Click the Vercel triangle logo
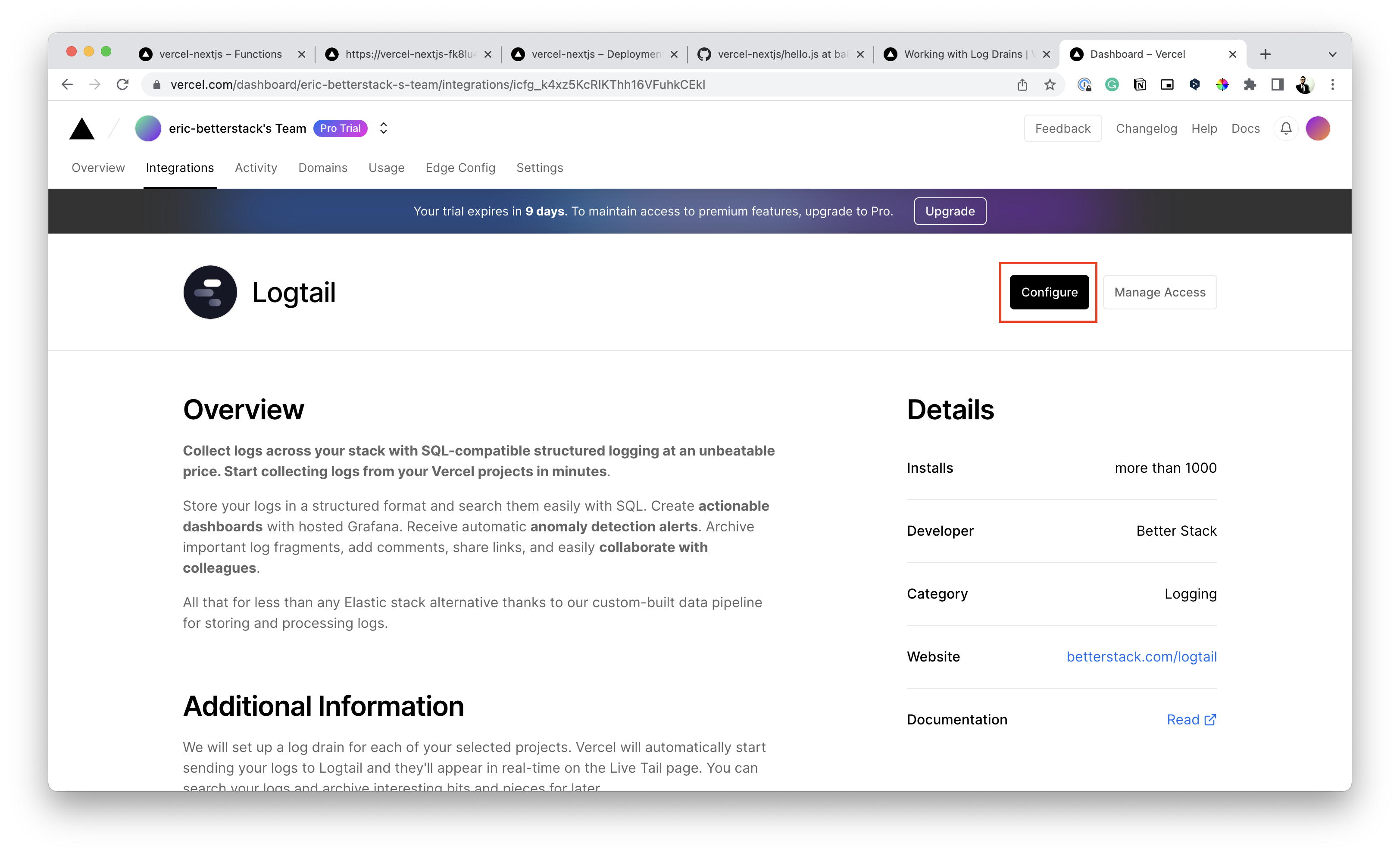This screenshot has height=855, width=1400. 82,128
